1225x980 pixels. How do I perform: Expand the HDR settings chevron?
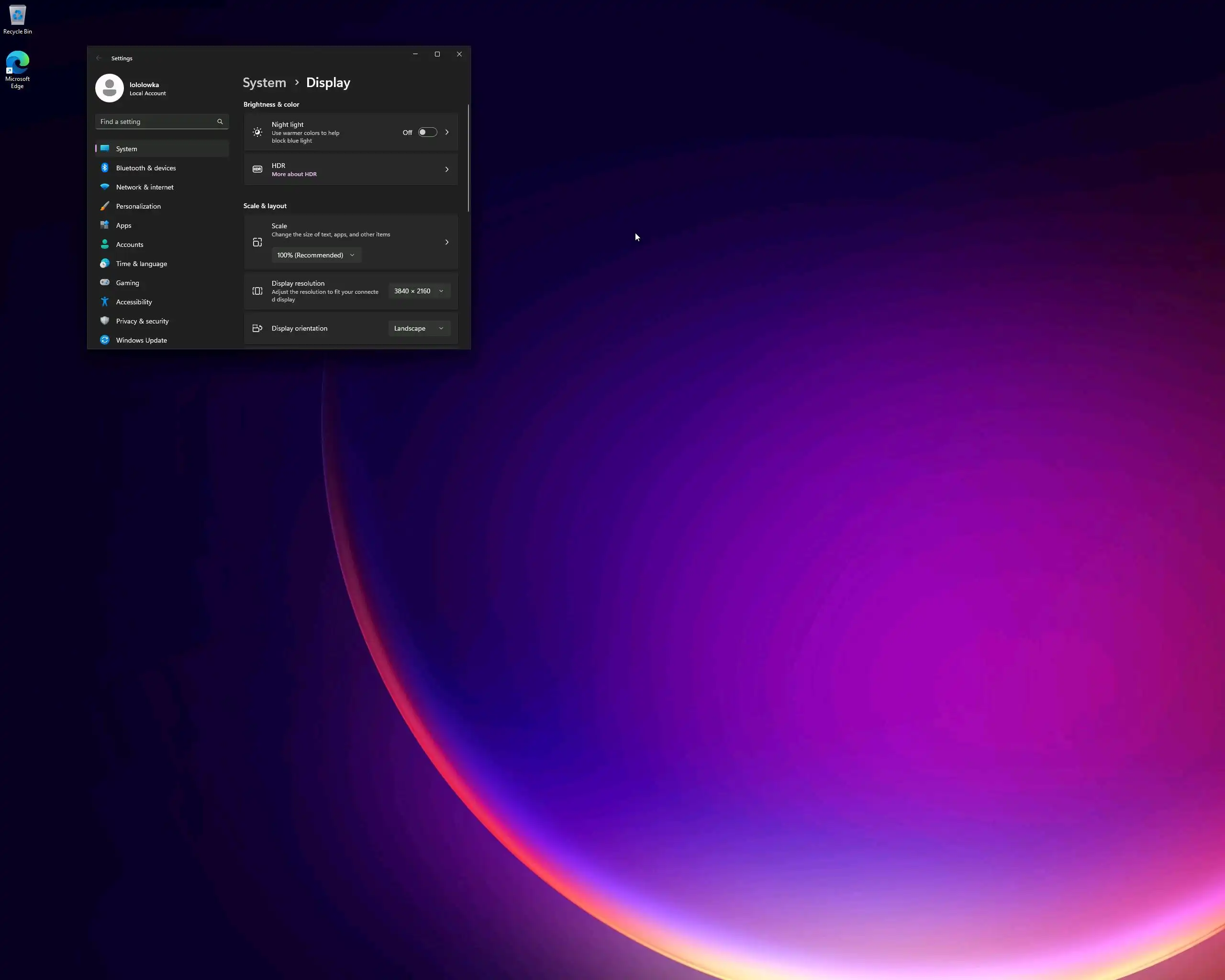coord(446,169)
